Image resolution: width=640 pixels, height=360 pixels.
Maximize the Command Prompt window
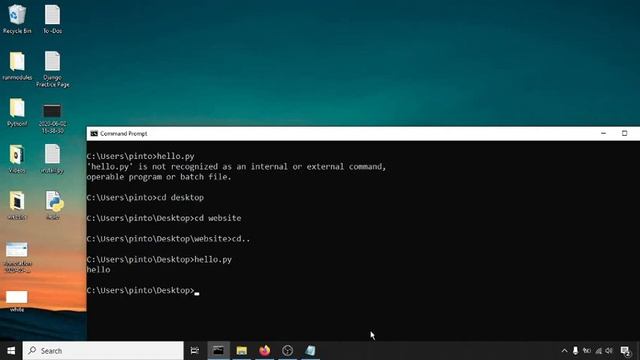[624, 133]
